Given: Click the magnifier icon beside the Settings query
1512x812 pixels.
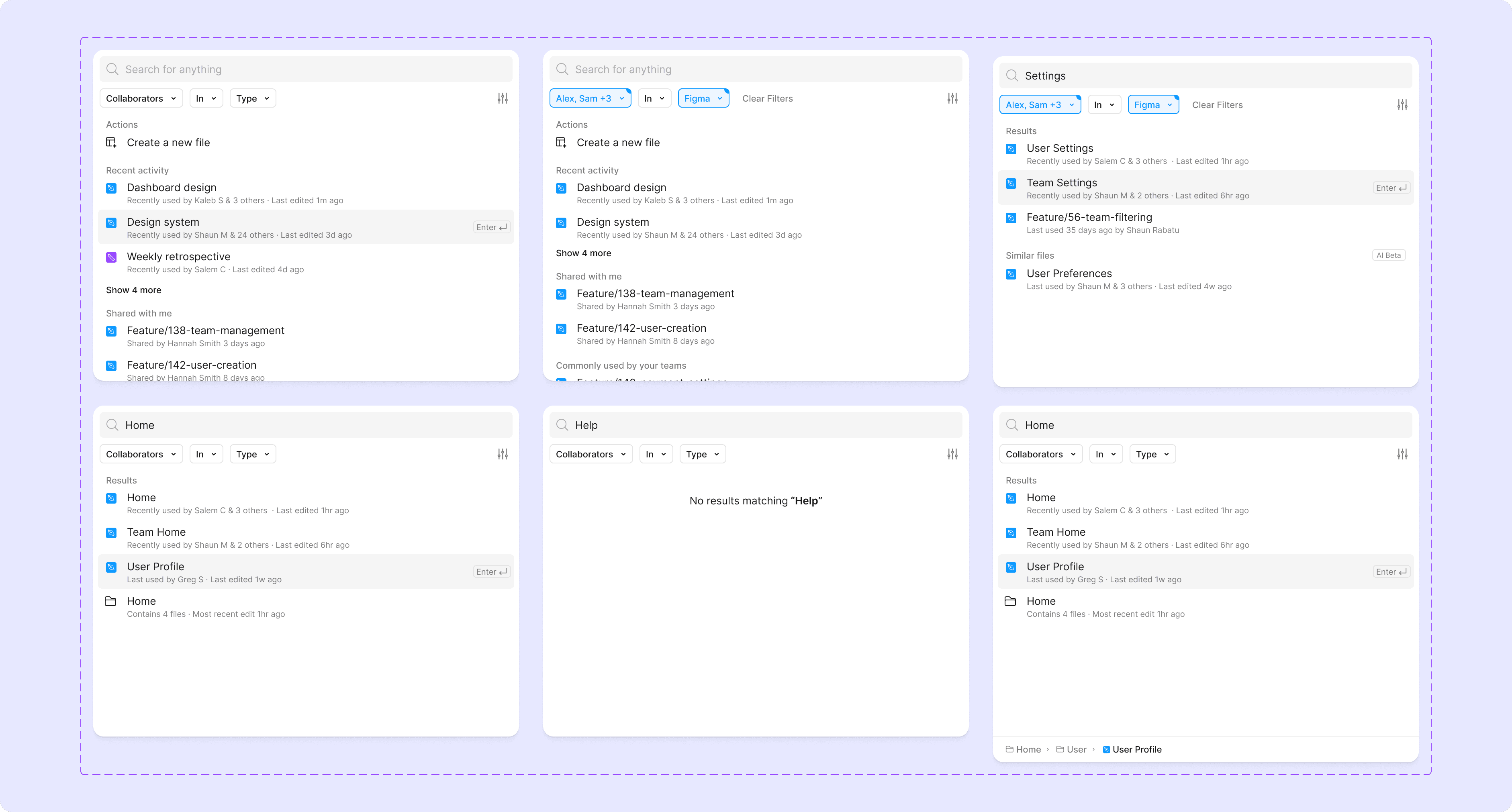Looking at the screenshot, I should pyautogui.click(x=1012, y=75).
